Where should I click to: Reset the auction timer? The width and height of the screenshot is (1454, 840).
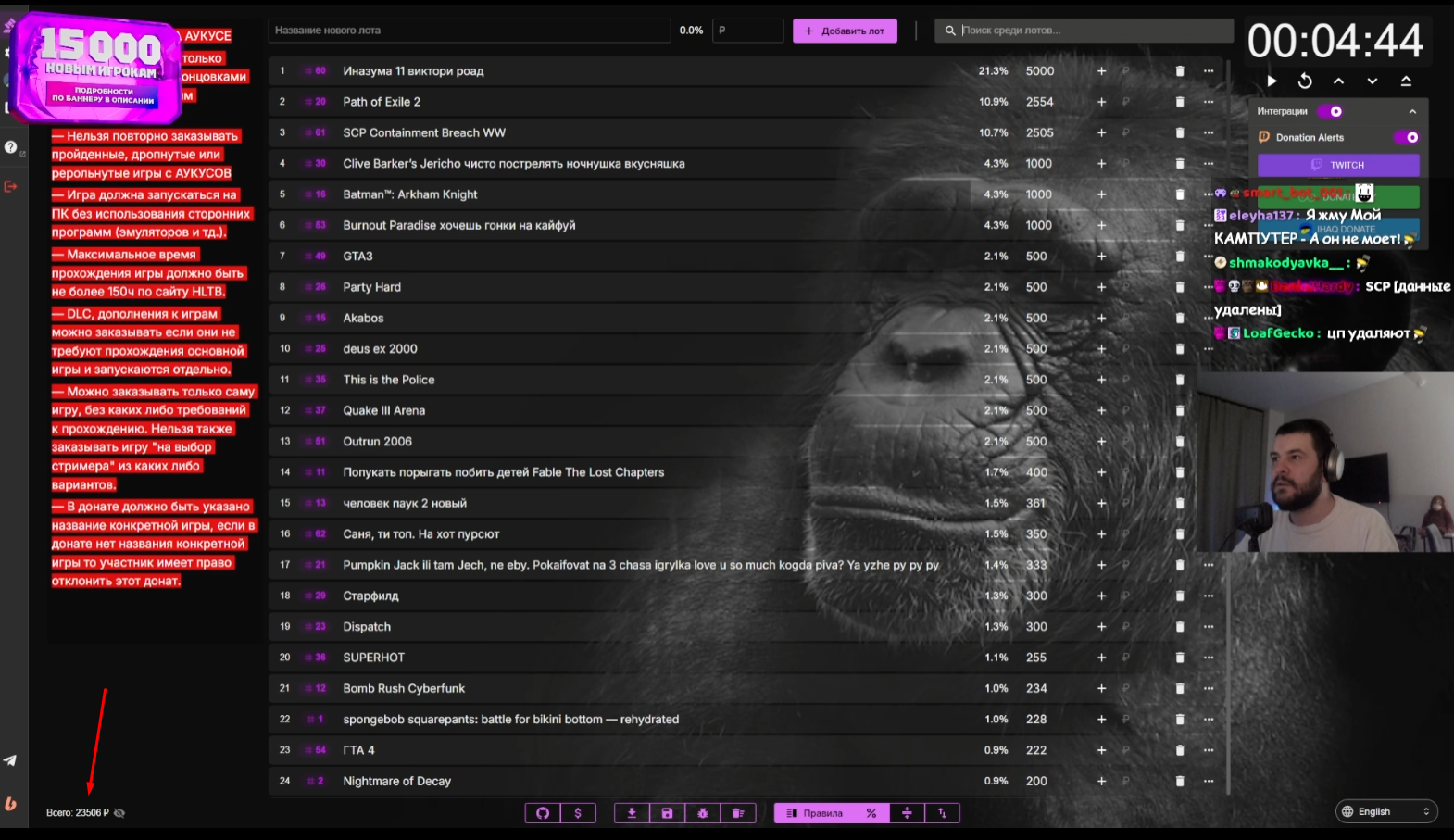pos(1305,81)
